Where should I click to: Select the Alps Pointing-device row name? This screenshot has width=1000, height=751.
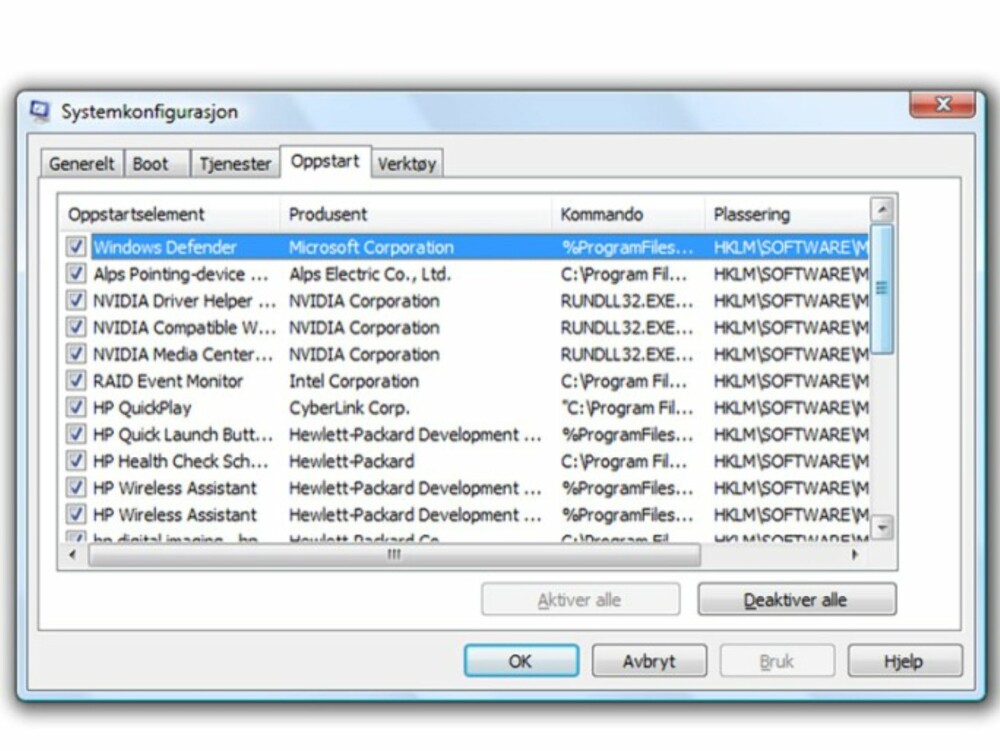click(181, 274)
